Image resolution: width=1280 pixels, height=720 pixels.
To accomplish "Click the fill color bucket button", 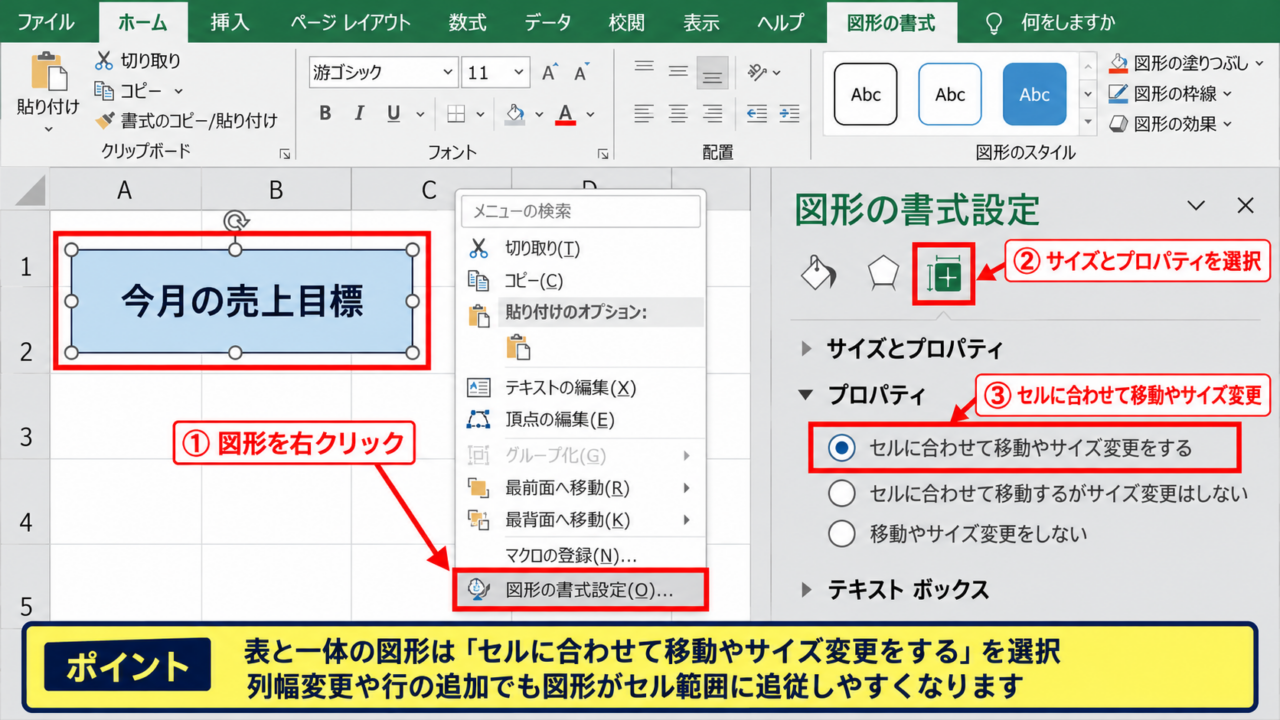I will [516, 114].
